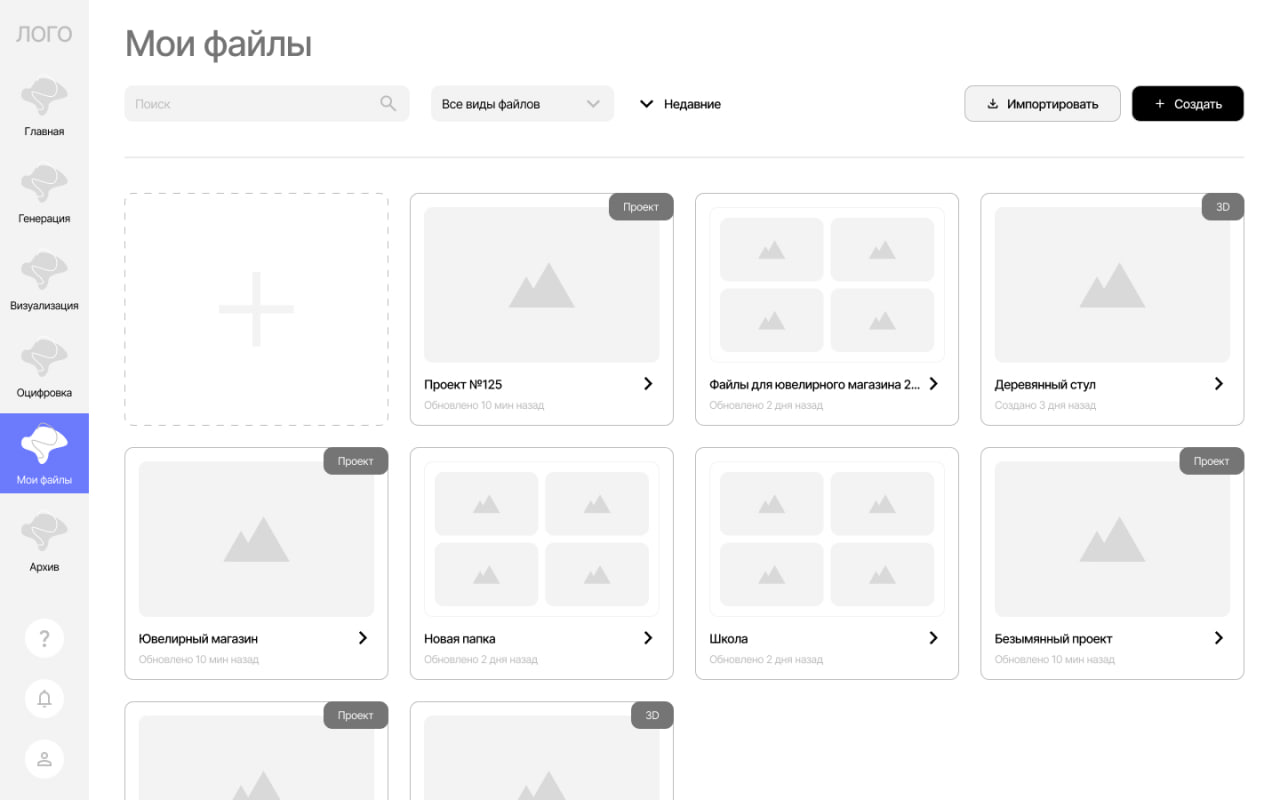The height and width of the screenshot is (800, 1280).
Task: Open Безымянный проект arrow chevron
Action: 1218,637
